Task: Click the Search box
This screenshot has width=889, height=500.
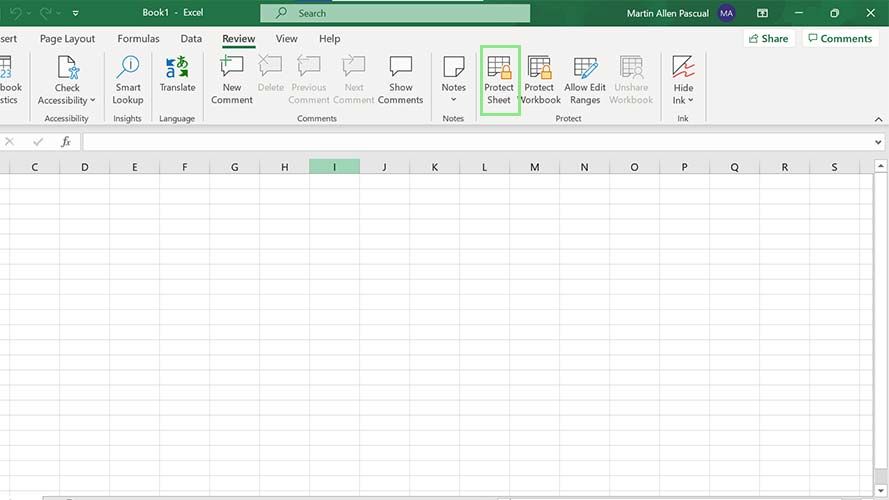Action: tap(395, 13)
